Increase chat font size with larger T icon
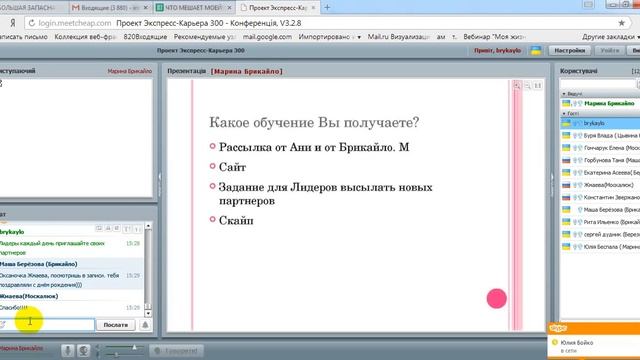 (127, 229)
